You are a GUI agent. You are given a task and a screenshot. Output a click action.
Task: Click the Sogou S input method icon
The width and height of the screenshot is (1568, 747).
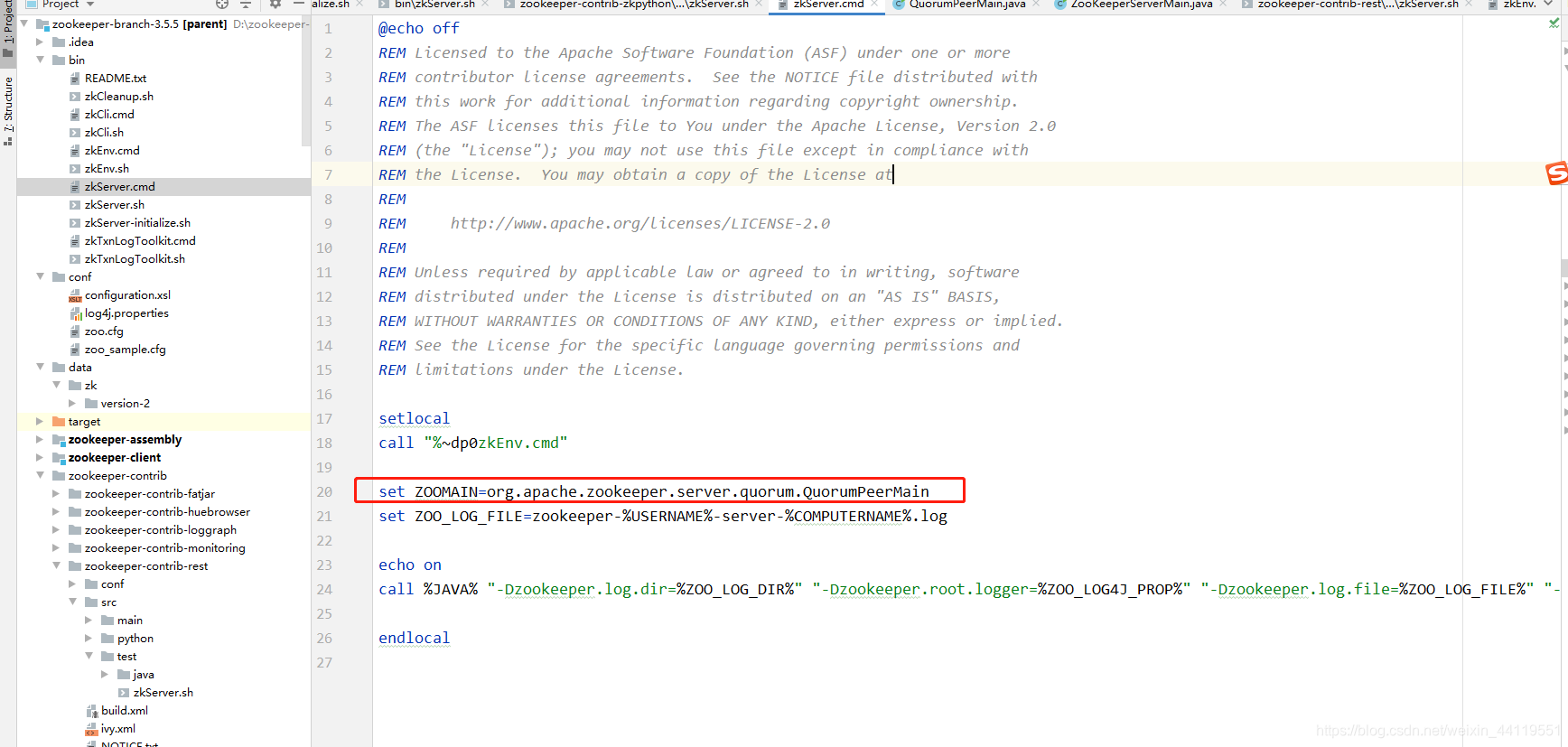[x=1556, y=173]
